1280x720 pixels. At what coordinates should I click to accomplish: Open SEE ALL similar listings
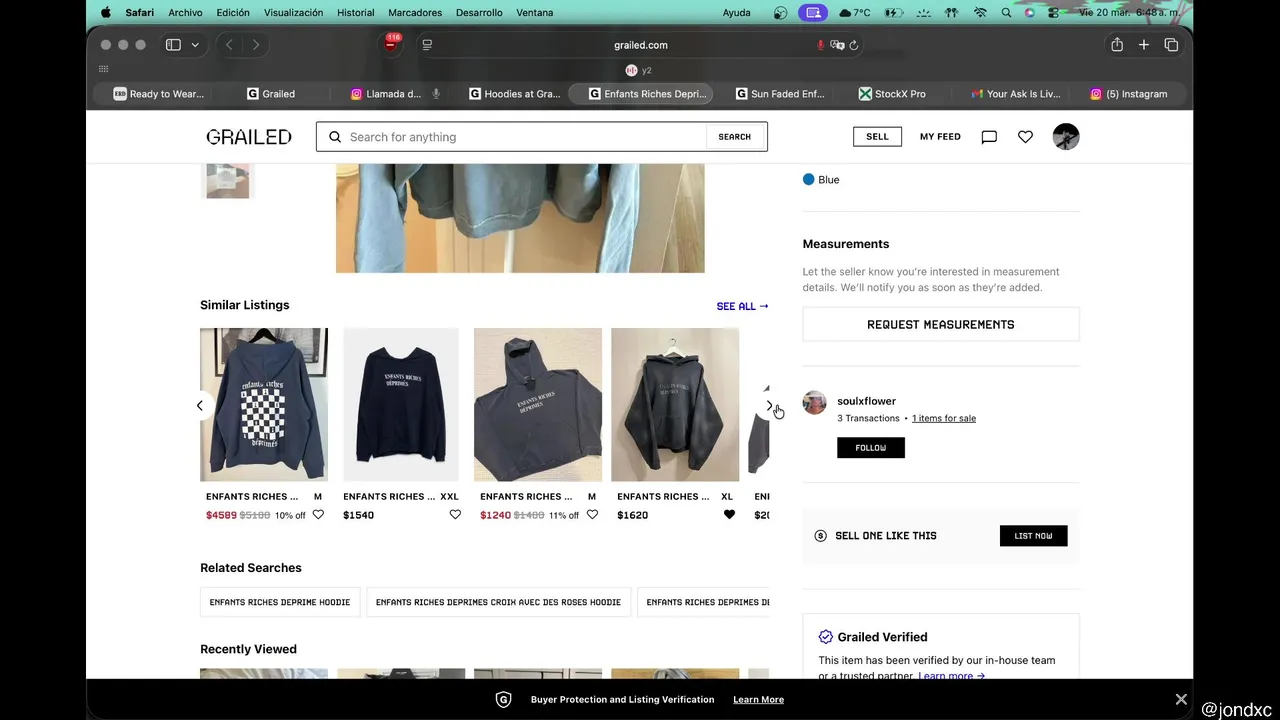[742, 306]
